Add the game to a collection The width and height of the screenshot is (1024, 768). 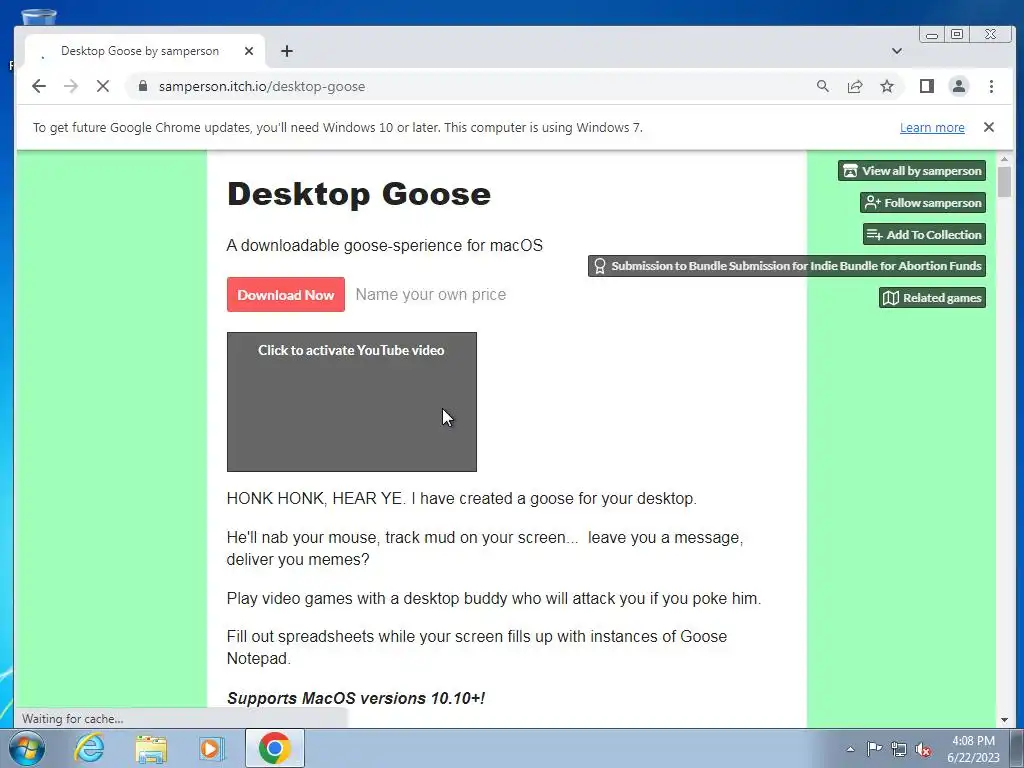[924, 234]
